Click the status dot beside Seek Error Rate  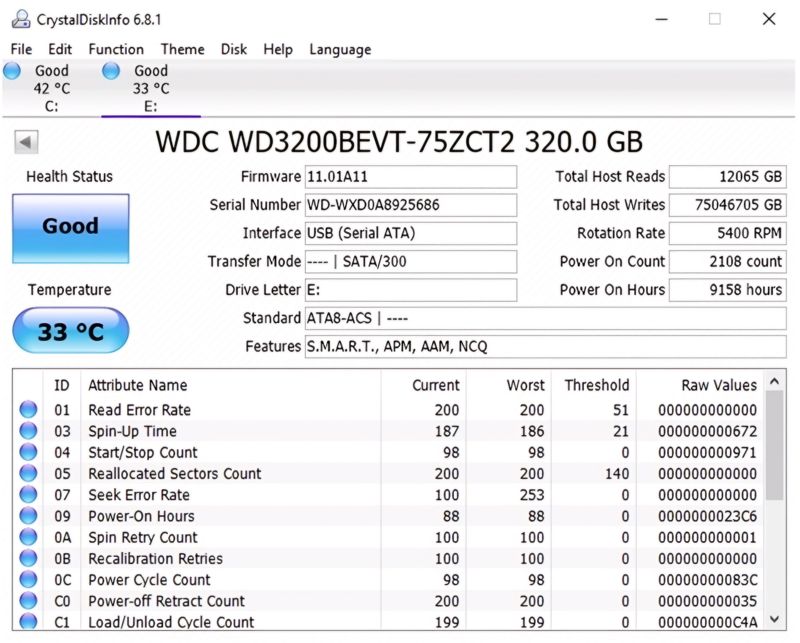click(30, 495)
